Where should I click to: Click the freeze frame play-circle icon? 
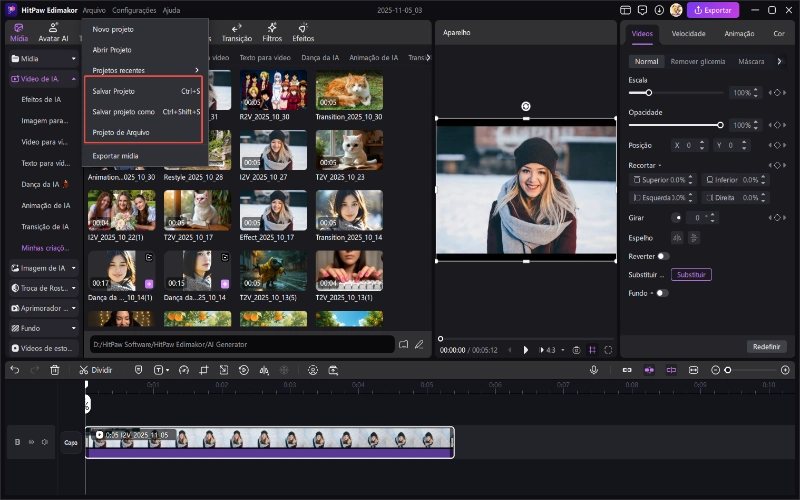244,370
